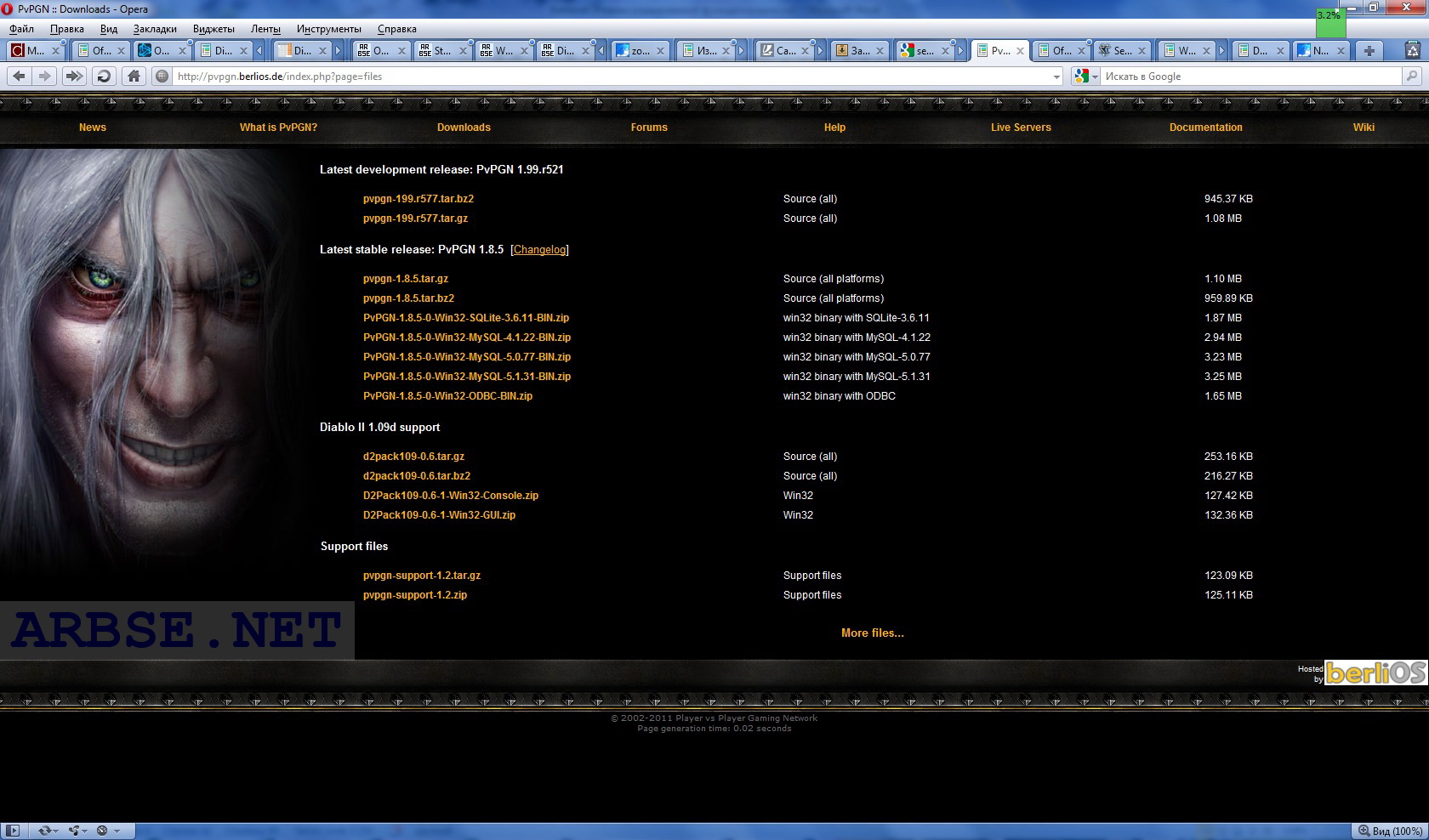Open the Инструменты menu
Image resolution: width=1429 pixels, height=840 pixels.
pyautogui.click(x=328, y=29)
